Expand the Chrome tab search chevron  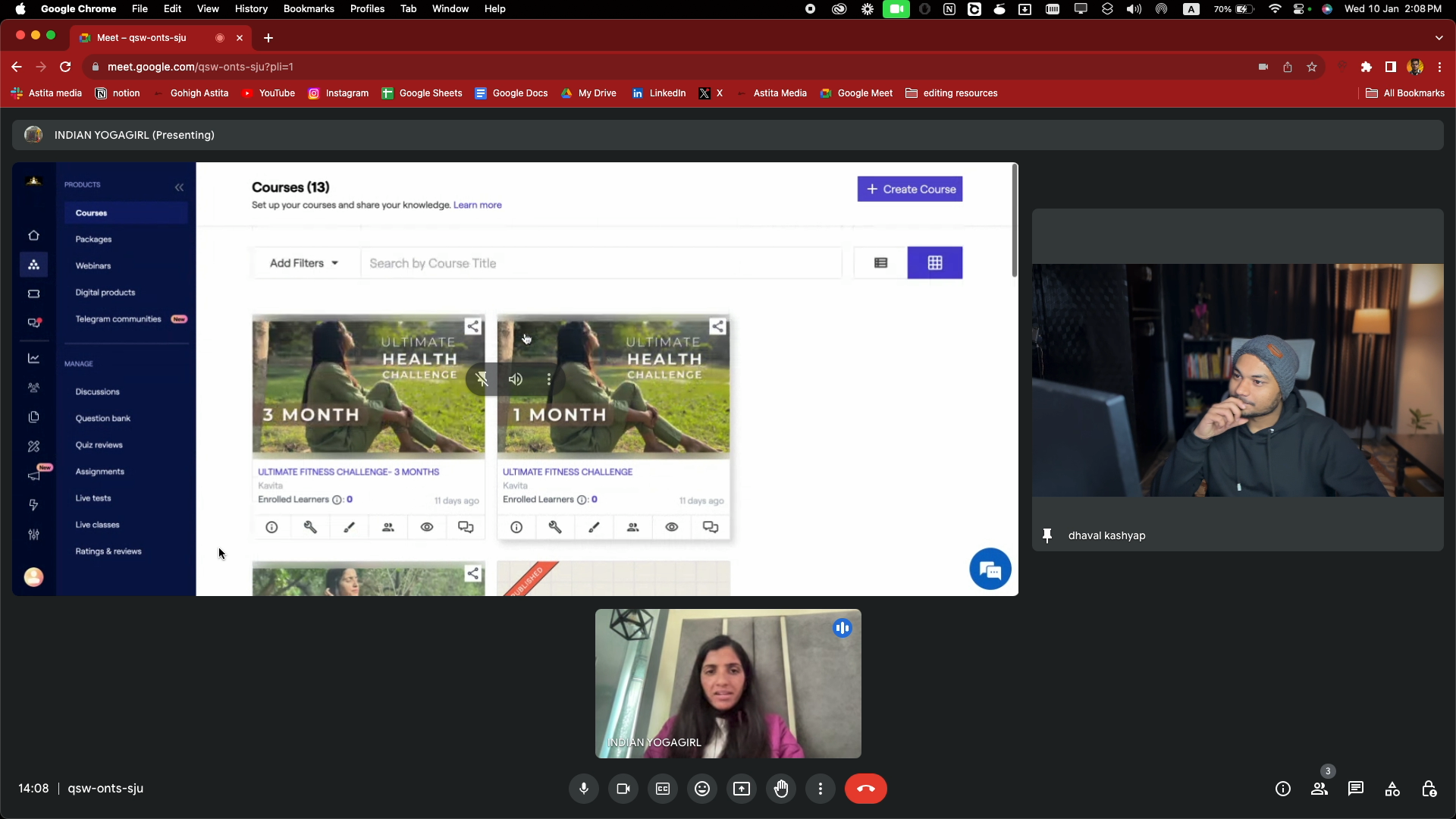1439,37
